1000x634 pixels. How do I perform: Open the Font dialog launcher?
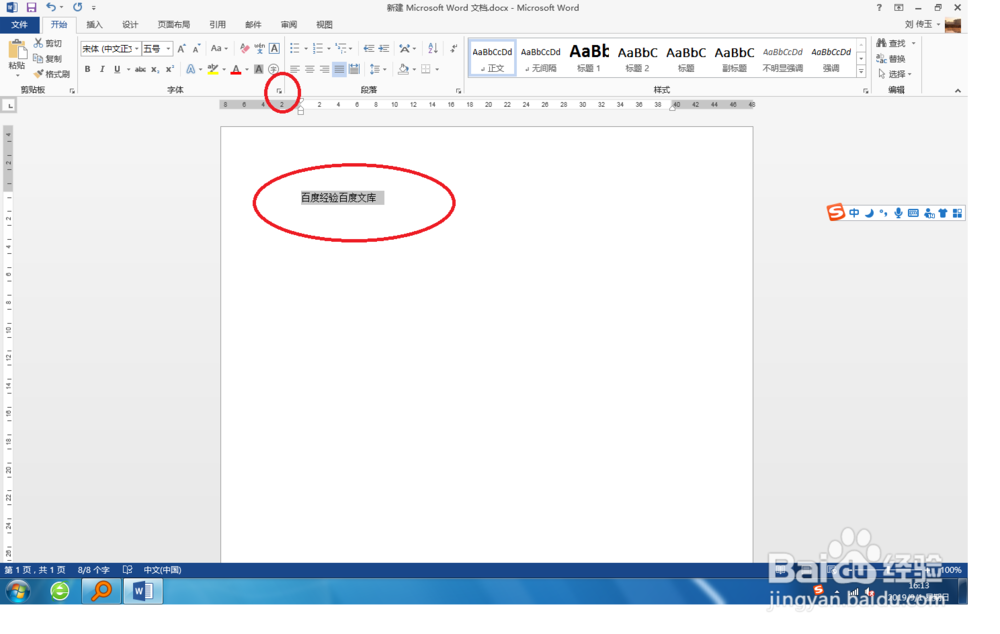click(x=279, y=91)
